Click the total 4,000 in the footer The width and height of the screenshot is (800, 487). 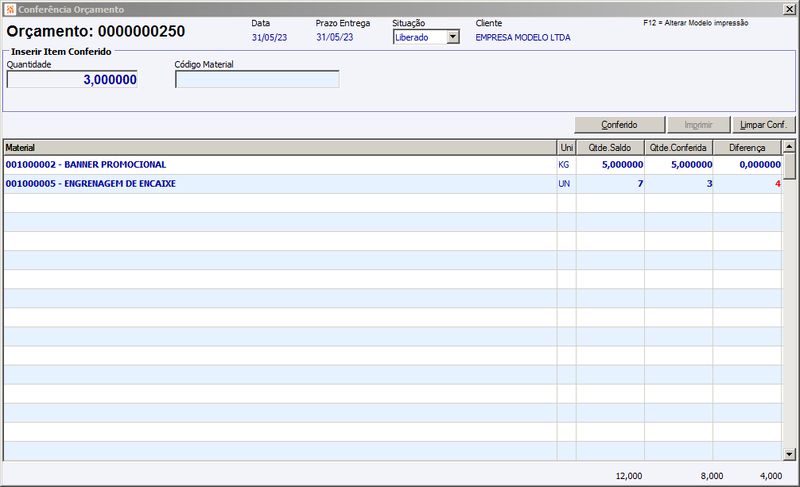[771, 476]
